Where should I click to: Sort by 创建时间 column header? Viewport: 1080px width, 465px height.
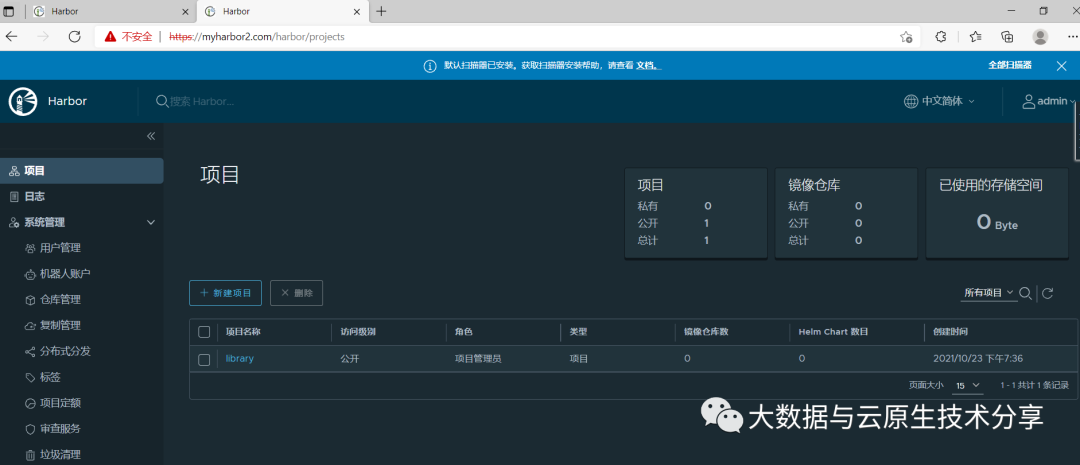(951, 332)
